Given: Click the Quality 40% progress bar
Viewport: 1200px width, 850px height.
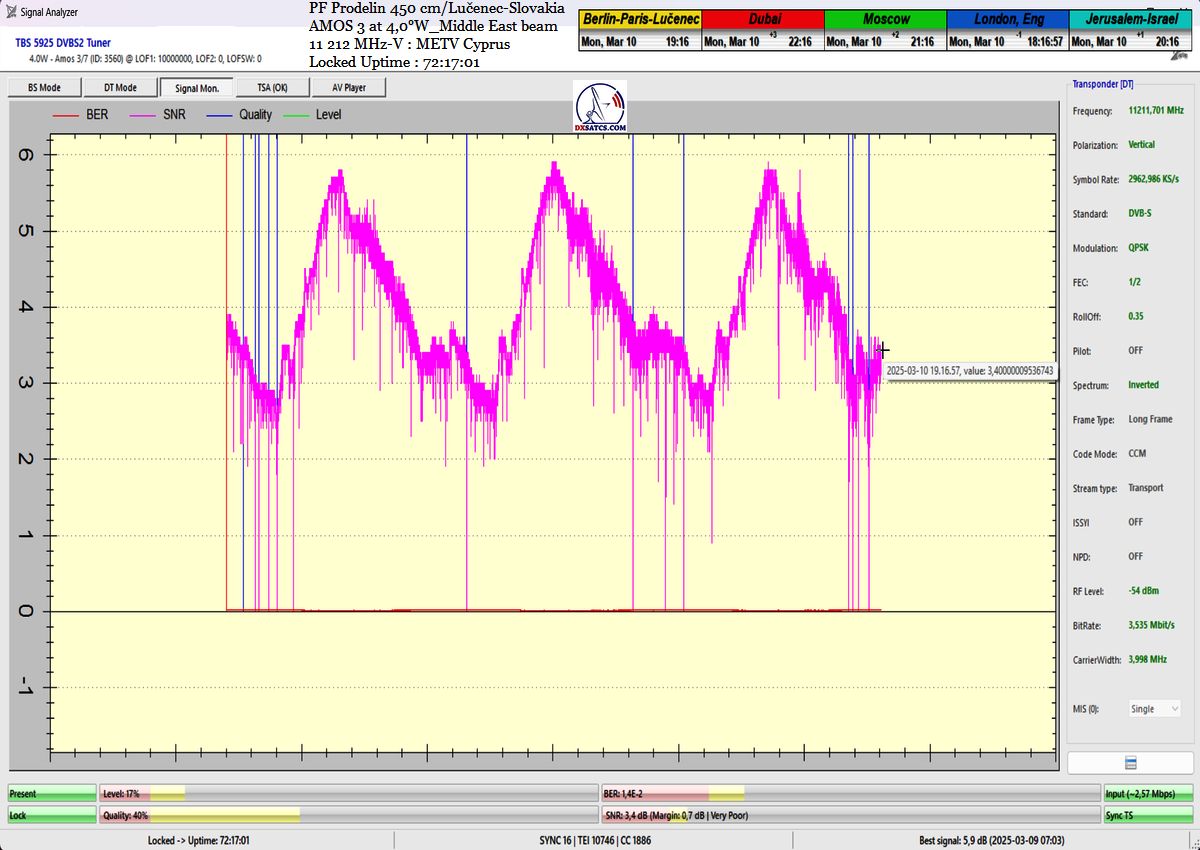Looking at the screenshot, I should coord(347,816).
